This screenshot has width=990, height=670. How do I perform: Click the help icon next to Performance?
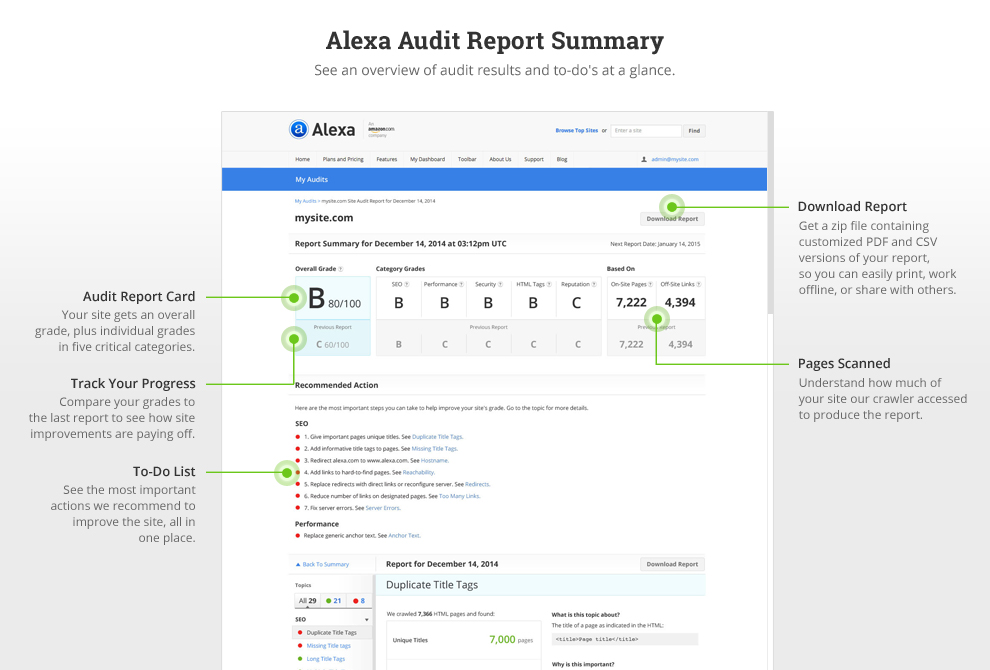(x=463, y=285)
